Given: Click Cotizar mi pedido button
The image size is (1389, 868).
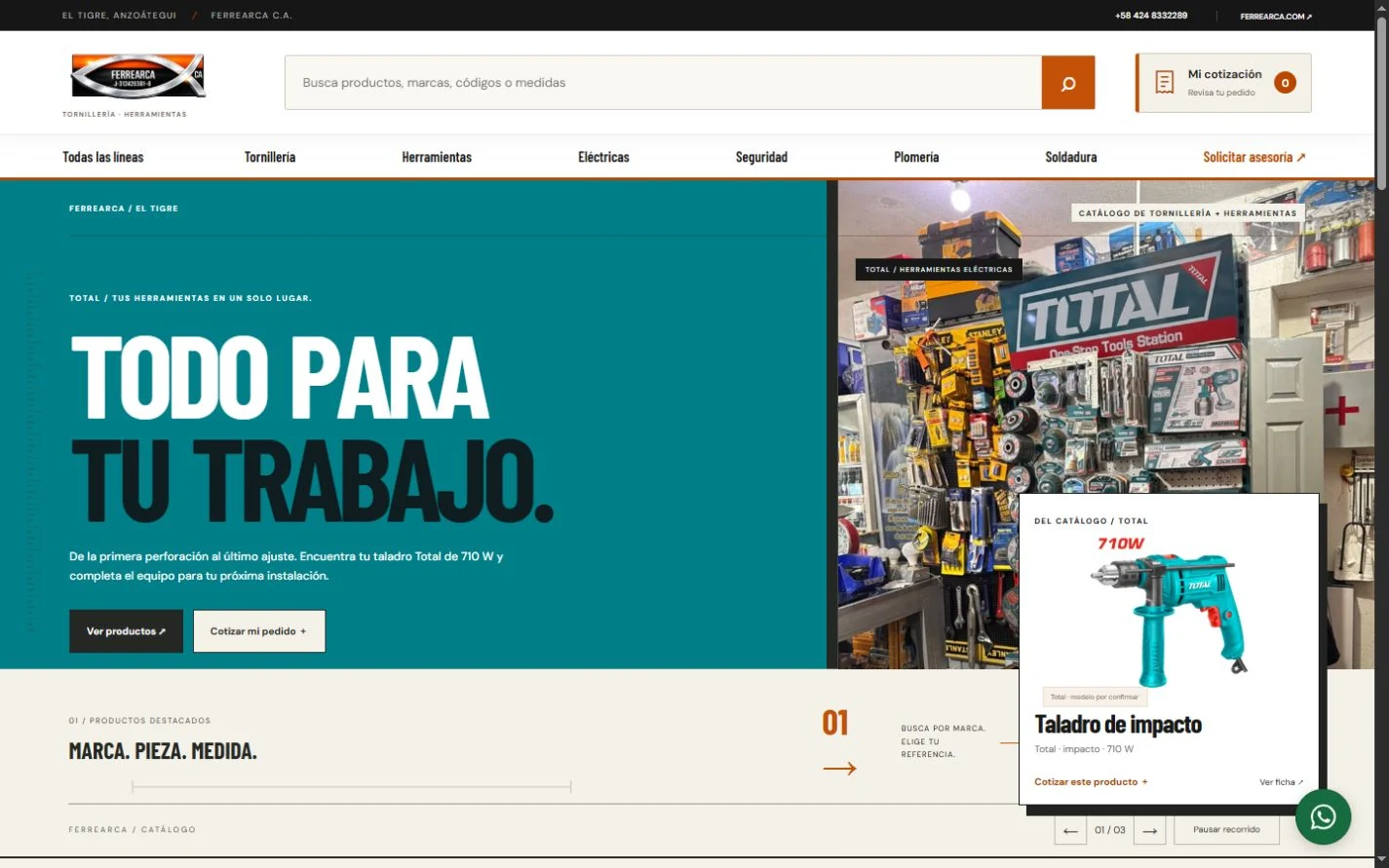Looking at the screenshot, I should (x=259, y=631).
